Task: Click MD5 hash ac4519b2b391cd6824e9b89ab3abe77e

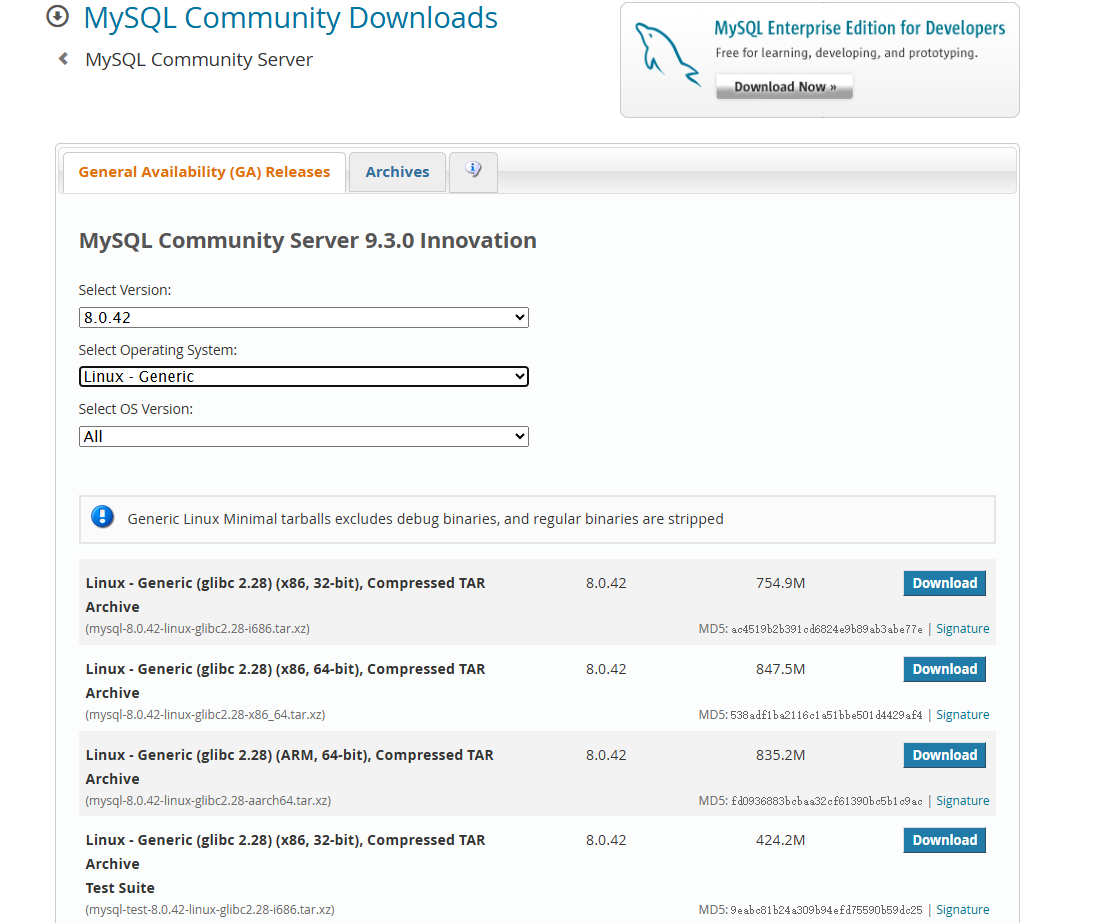Action: tap(827, 630)
